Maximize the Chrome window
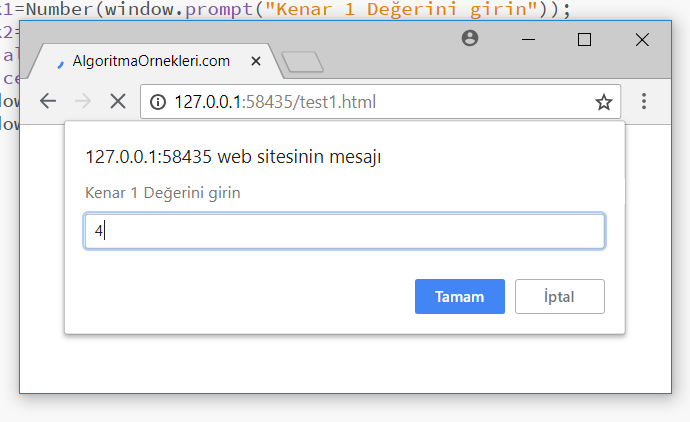The width and height of the screenshot is (690, 422). (585, 39)
